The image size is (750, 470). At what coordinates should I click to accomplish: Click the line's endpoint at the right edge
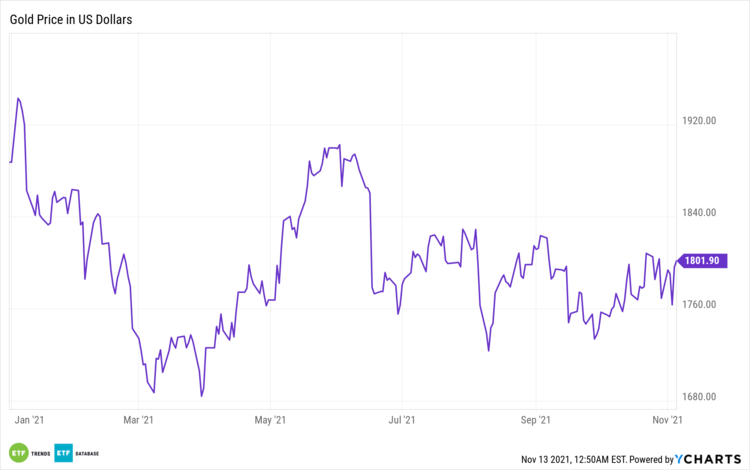[x=680, y=261]
